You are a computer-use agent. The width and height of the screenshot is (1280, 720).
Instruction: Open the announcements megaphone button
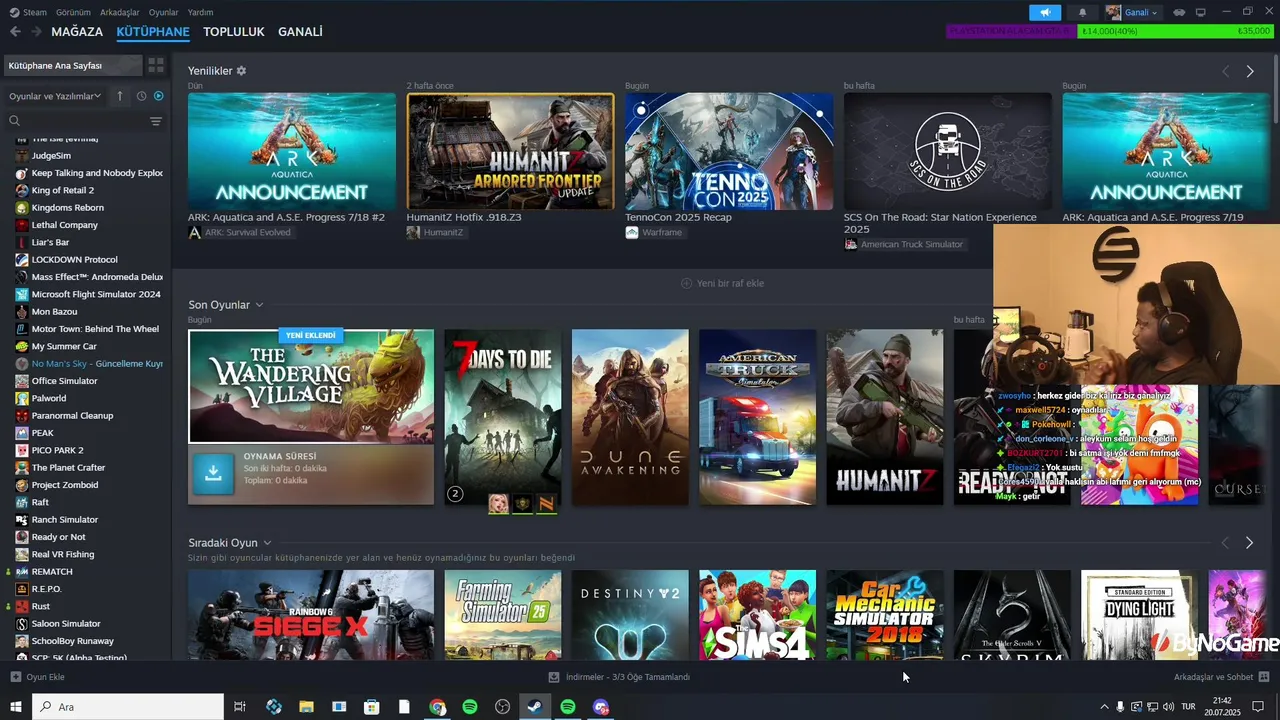coord(1045,12)
